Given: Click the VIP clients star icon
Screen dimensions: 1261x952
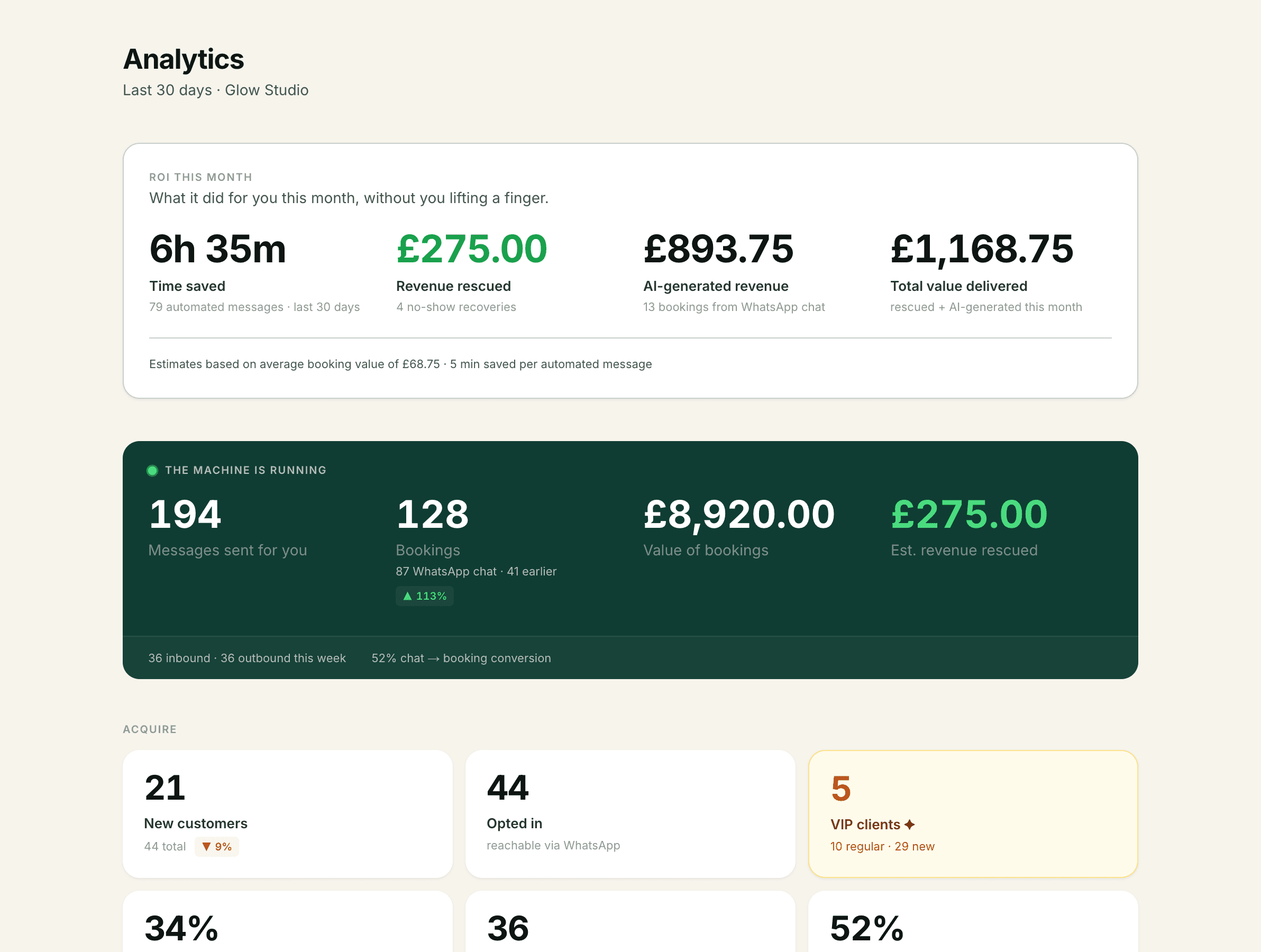Looking at the screenshot, I should tap(910, 825).
